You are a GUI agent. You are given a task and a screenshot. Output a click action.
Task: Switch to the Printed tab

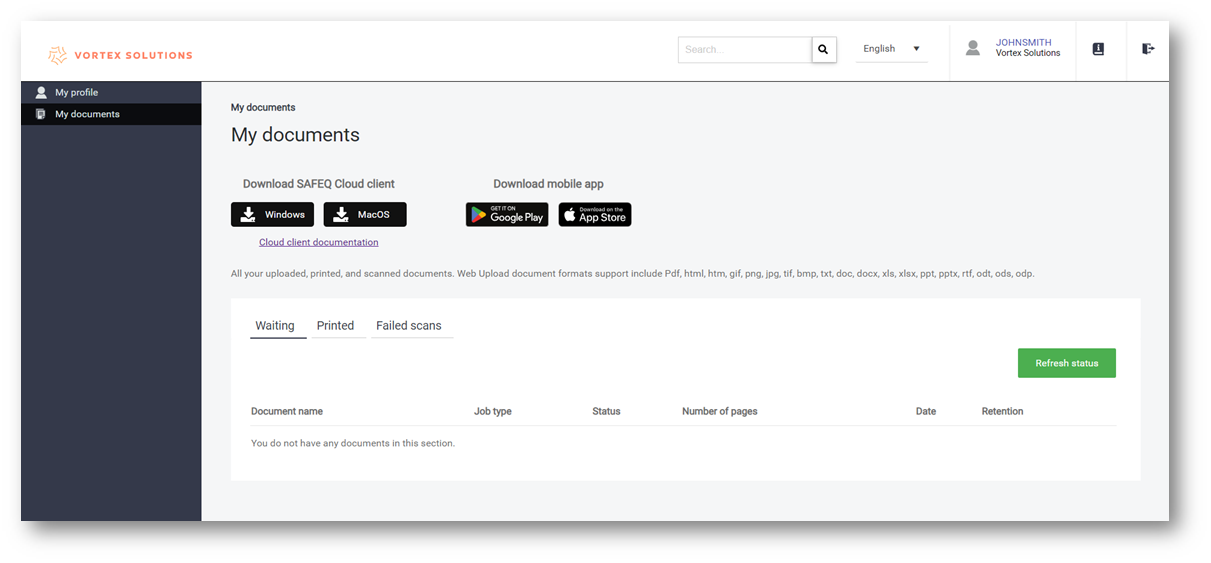[x=336, y=326]
